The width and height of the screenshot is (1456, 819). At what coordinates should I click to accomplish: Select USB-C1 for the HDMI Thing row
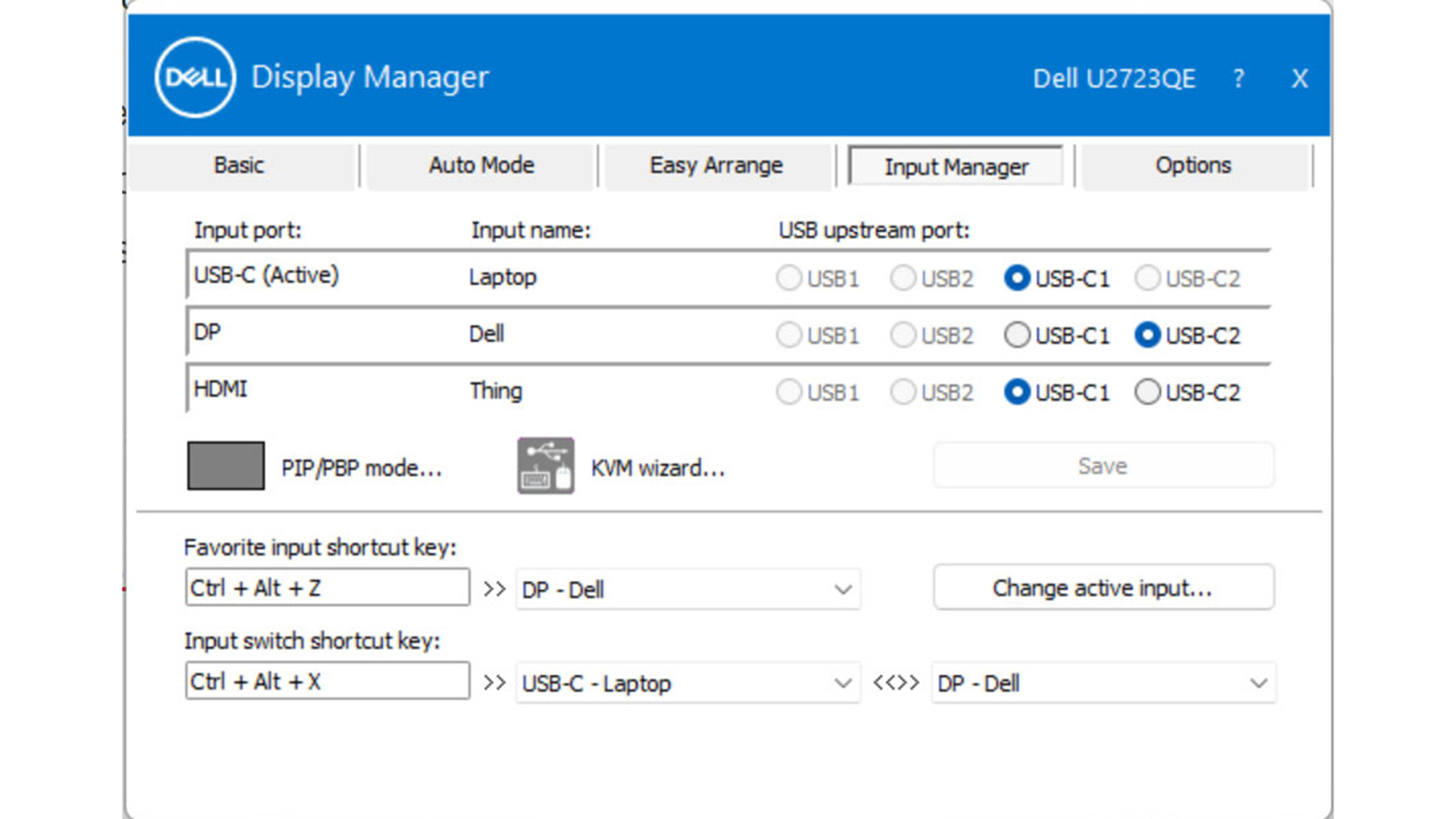pyautogui.click(x=1056, y=392)
